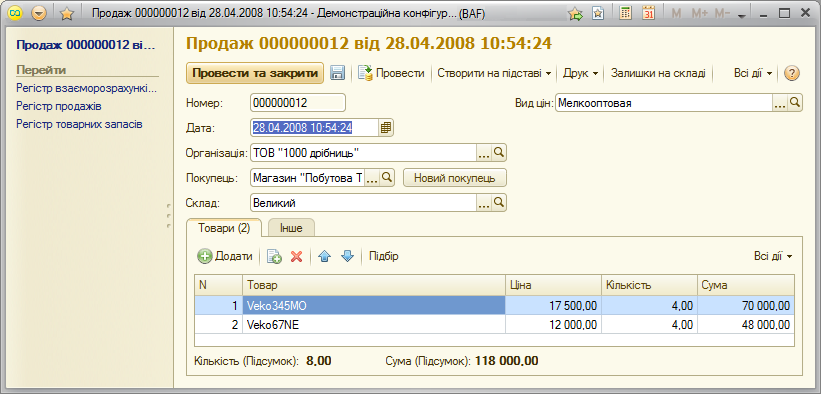Open Регістр товарних запасів link
This screenshot has height=394, width=821.
[x=79, y=124]
